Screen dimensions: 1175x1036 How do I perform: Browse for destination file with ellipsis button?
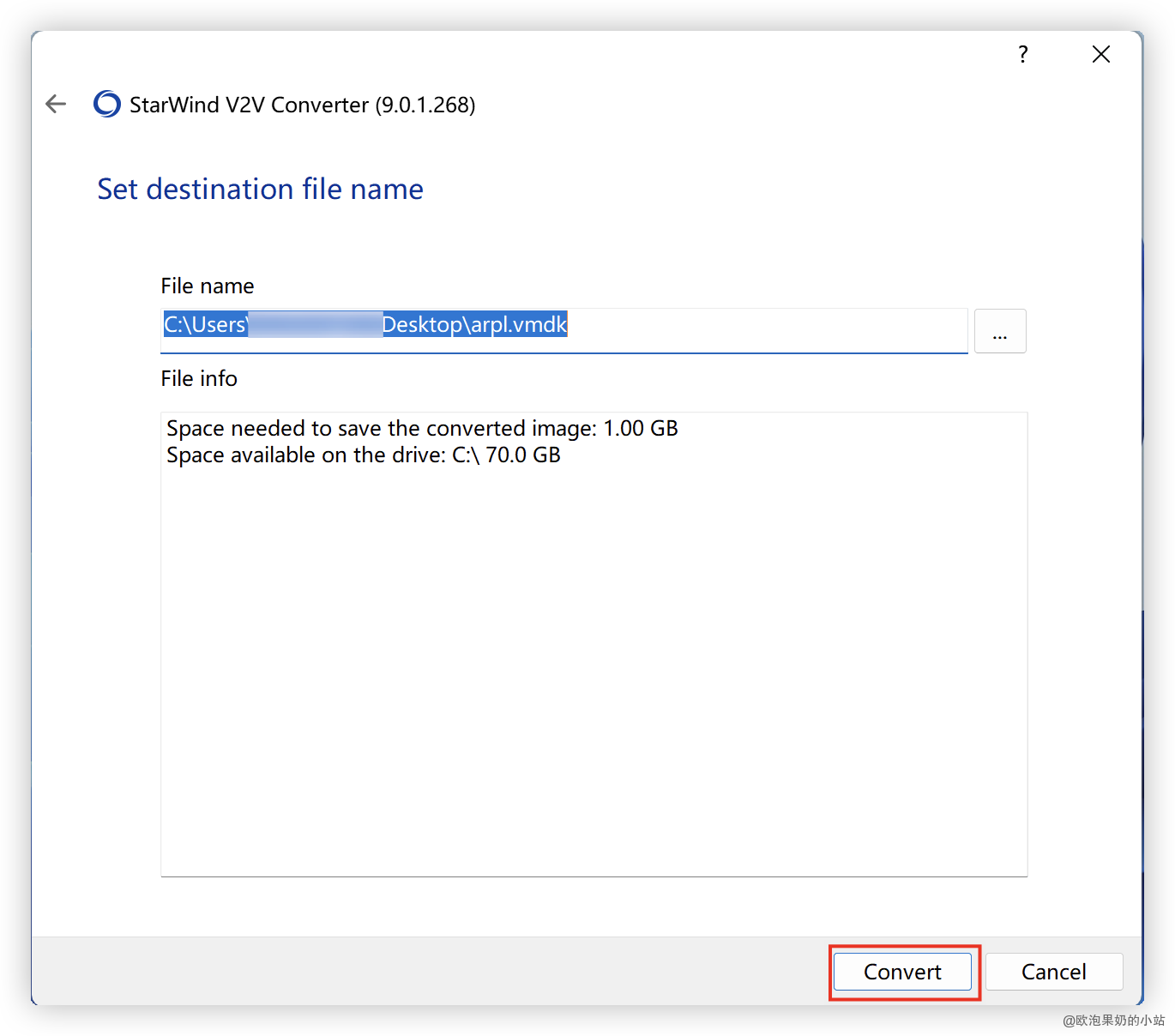pos(1000,331)
